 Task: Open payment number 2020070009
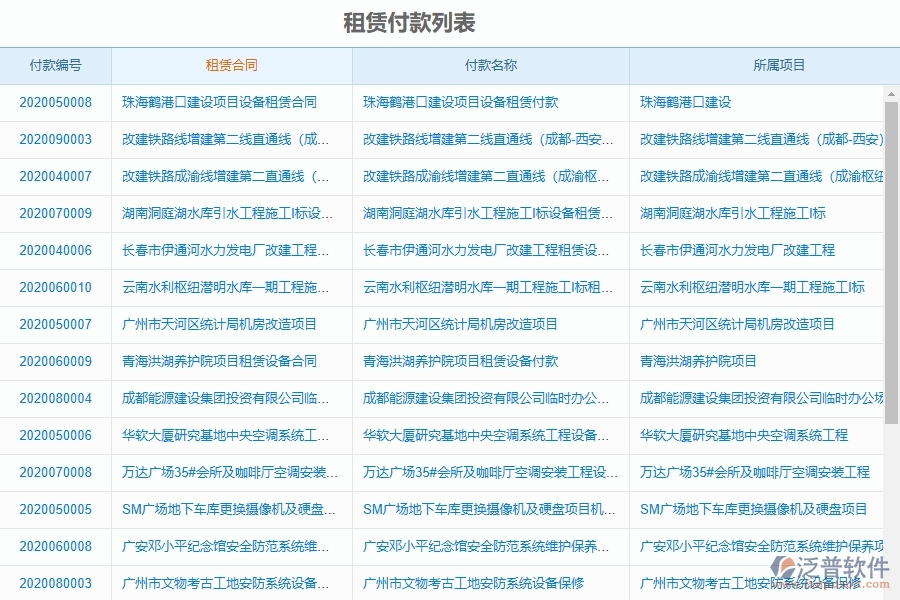57,213
